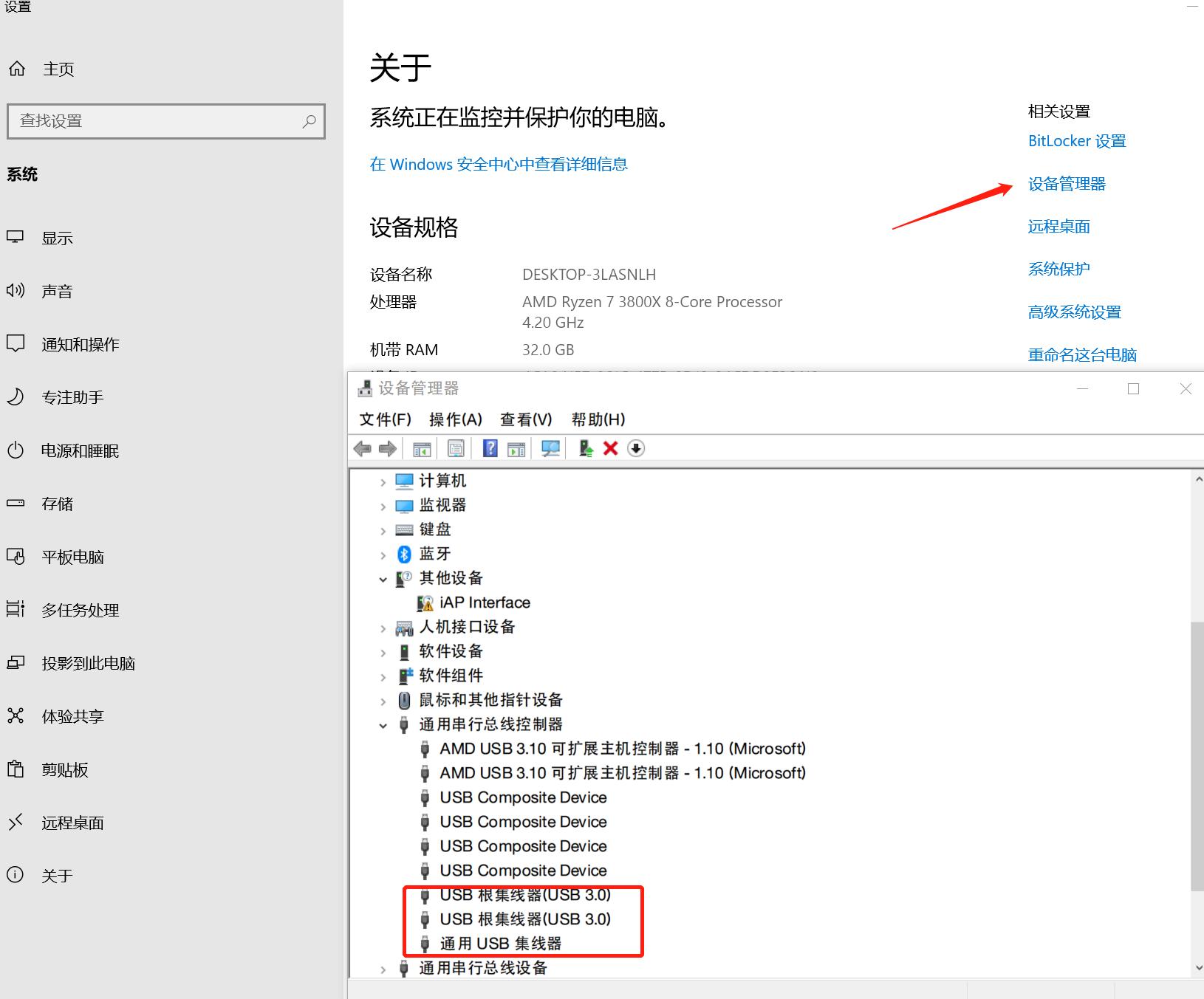Screen dimensions: 1204x999
Task: Collapse the 其他设备 category
Action: [x=383, y=578]
